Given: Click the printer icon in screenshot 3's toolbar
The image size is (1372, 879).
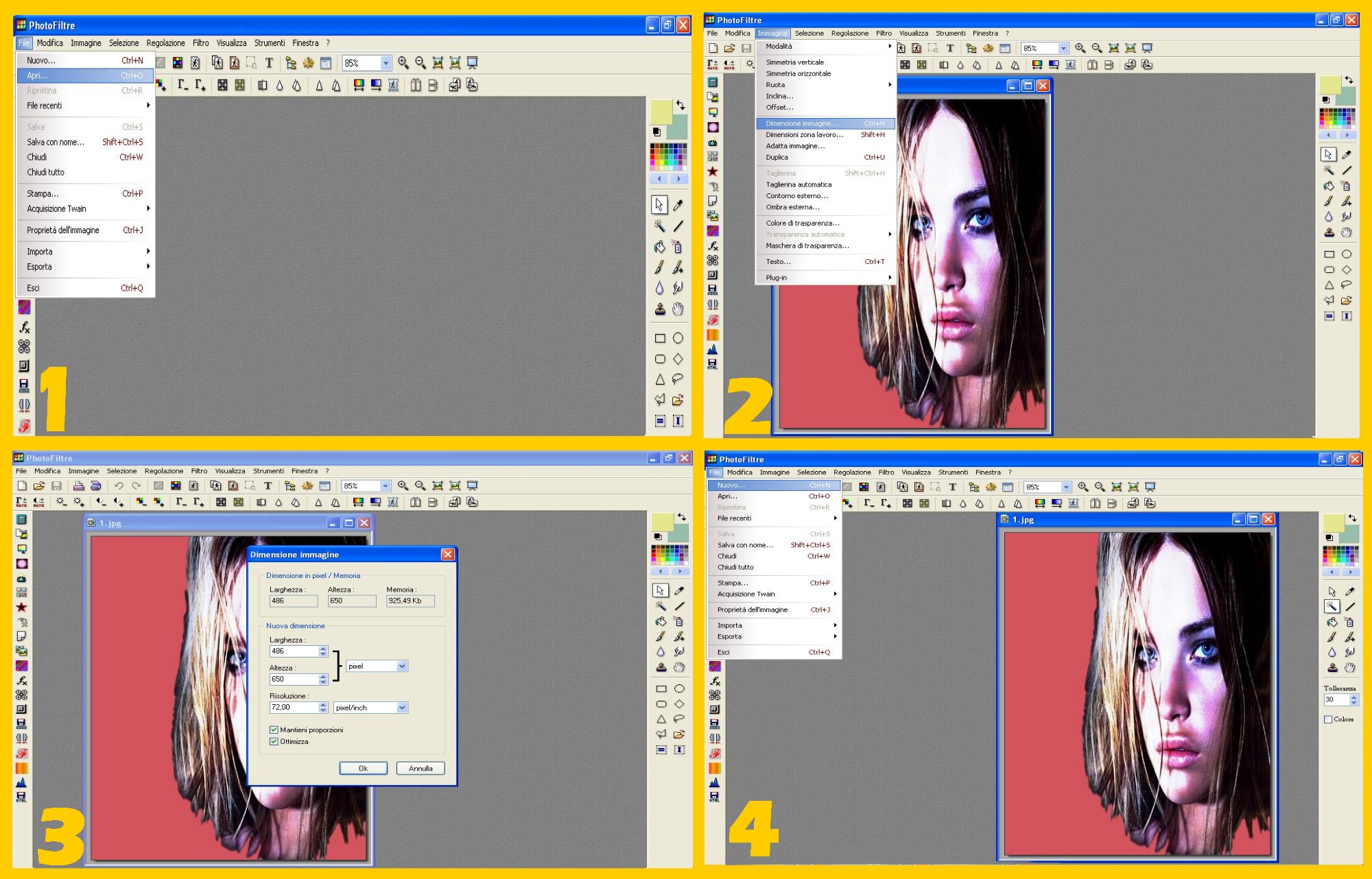Looking at the screenshot, I should click(x=78, y=485).
